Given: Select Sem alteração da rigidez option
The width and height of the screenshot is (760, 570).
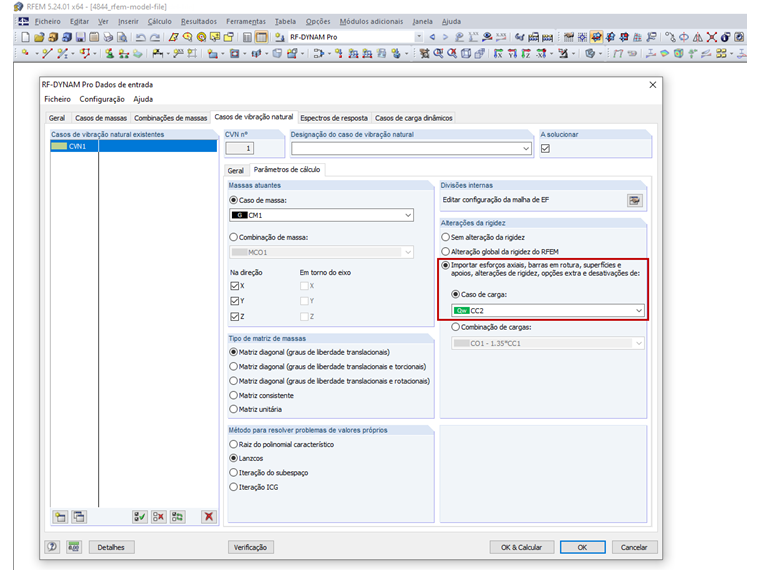Looking at the screenshot, I should pyautogui.click(x=445, y=237).
